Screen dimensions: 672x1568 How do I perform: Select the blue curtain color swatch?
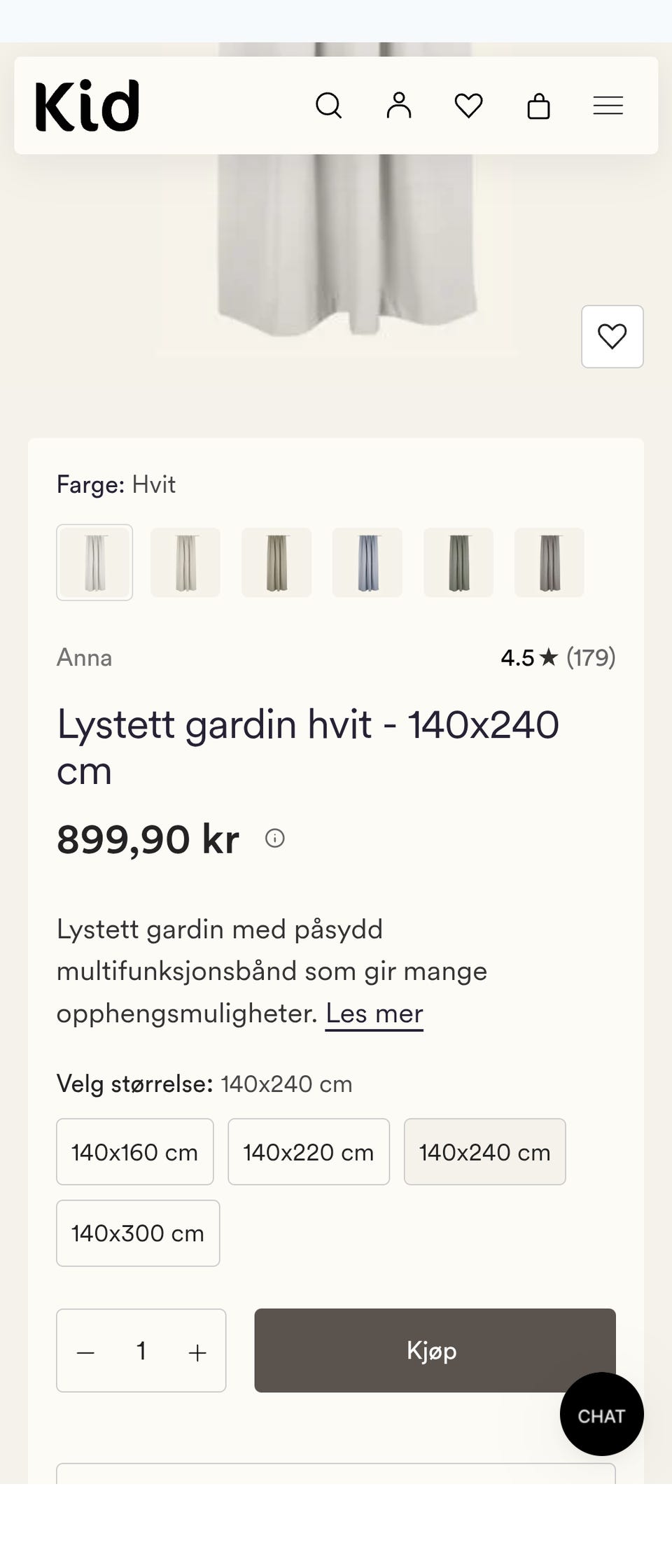[x=367, y=562]
